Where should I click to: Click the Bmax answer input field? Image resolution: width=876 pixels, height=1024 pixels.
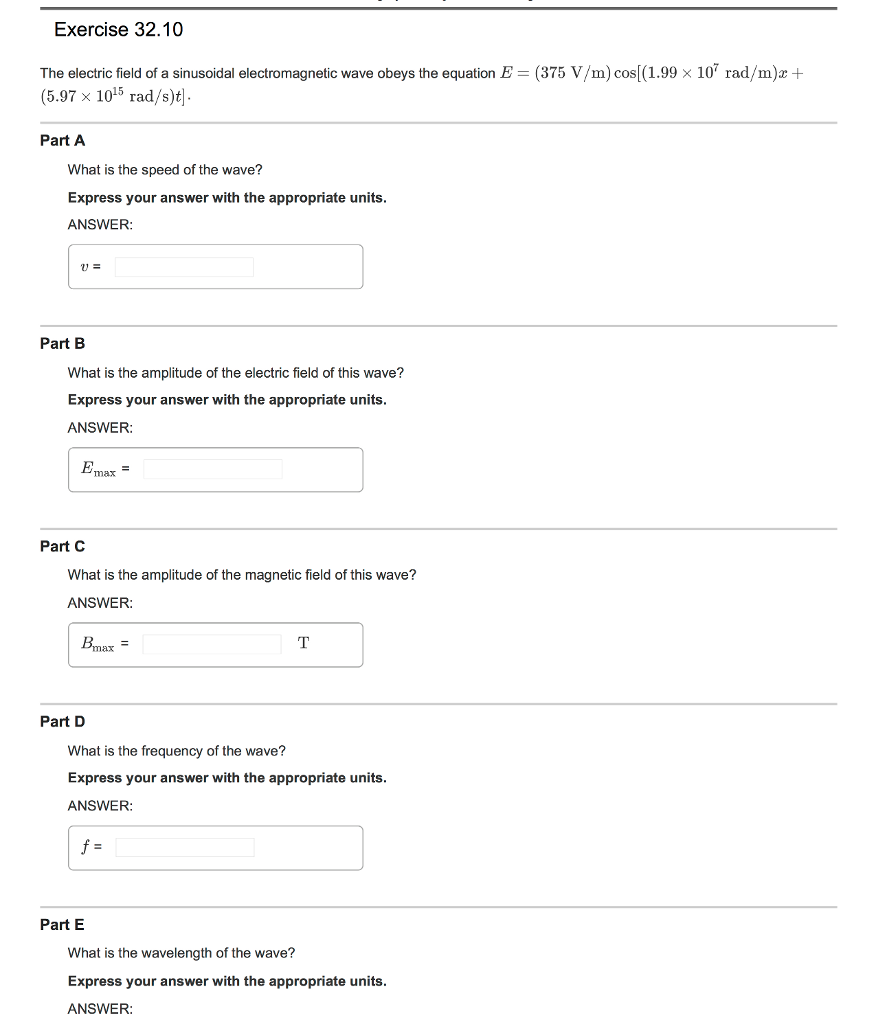point(212,644)
